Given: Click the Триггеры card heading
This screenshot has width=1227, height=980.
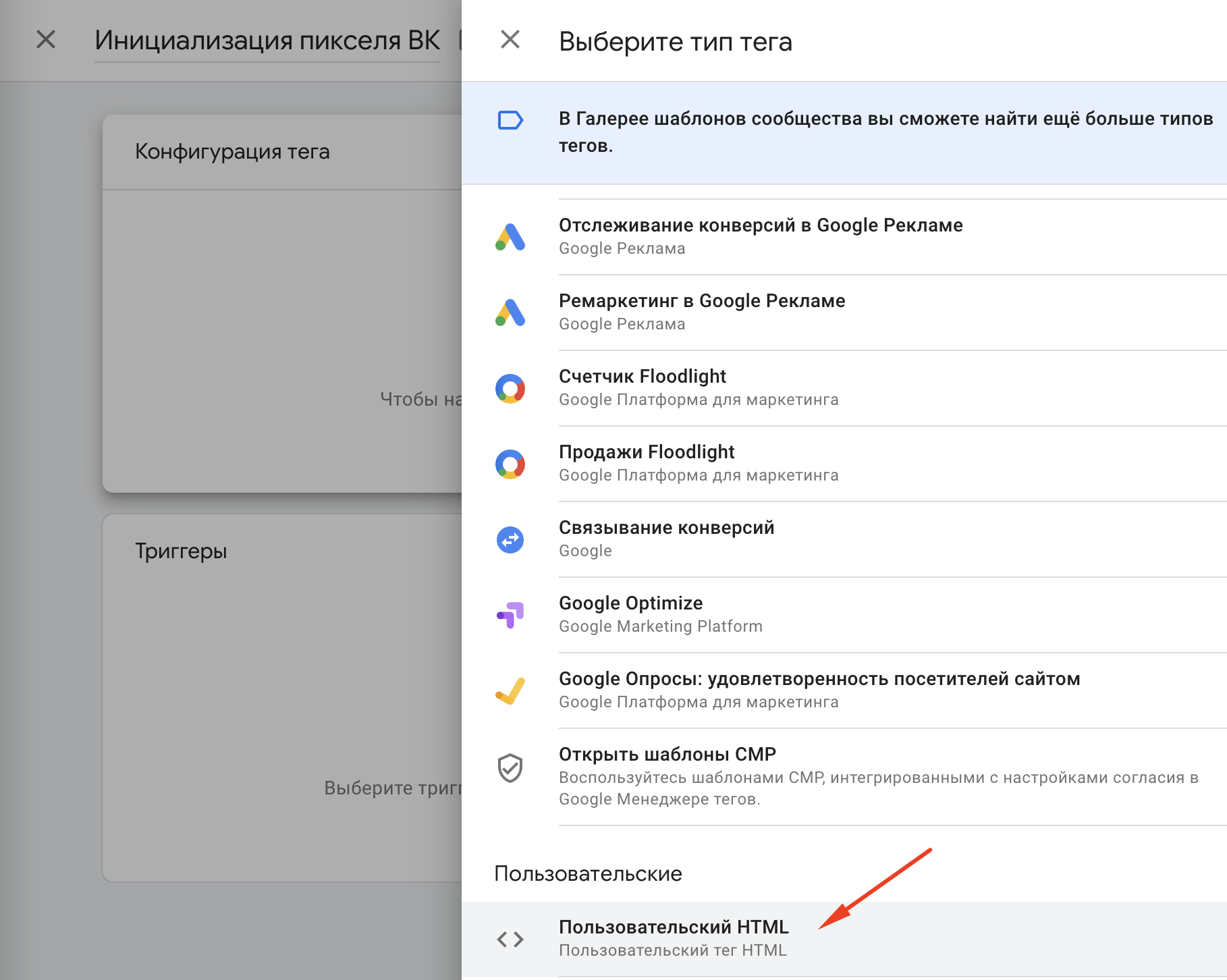Looking at the screenshot, I should click(x=181, y=551).
